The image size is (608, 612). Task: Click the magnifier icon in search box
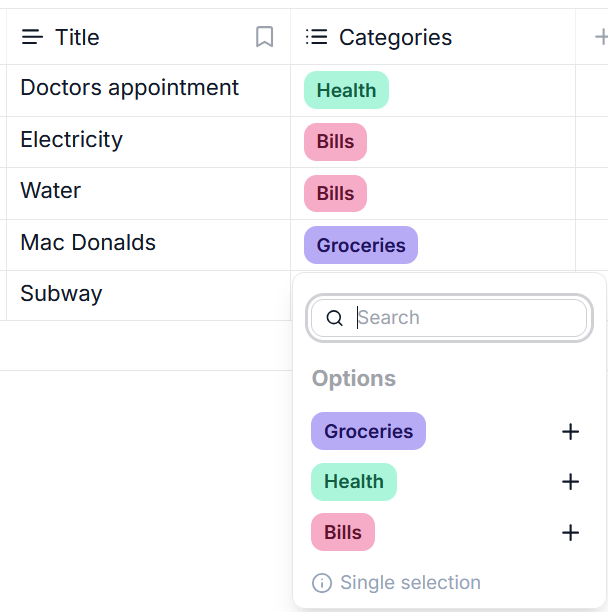pos(334,318)
